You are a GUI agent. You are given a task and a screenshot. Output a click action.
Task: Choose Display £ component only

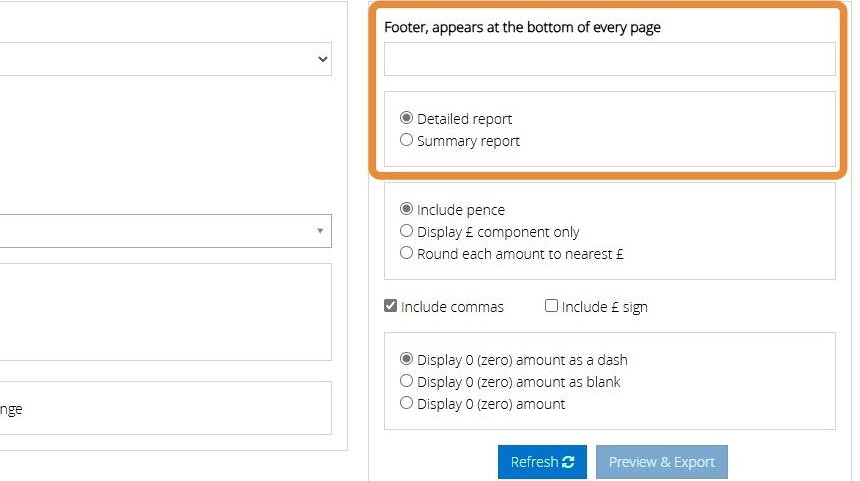pyautogui.click(x=407, y=231)
